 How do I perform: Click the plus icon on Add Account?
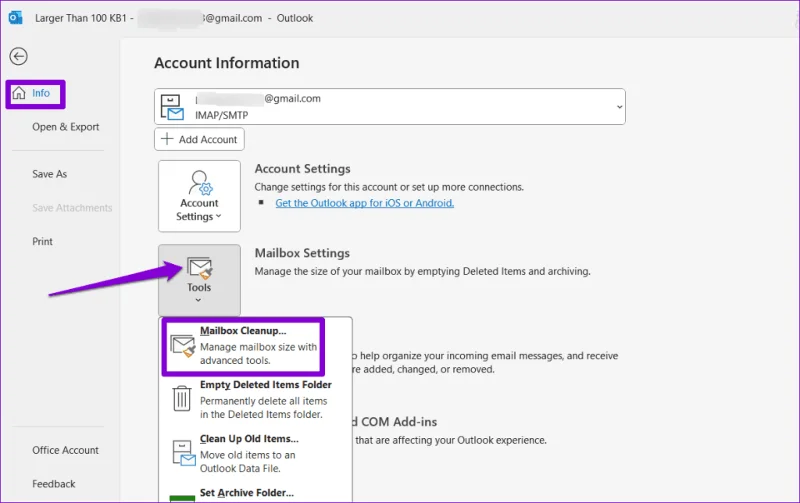tap(167, 139)
